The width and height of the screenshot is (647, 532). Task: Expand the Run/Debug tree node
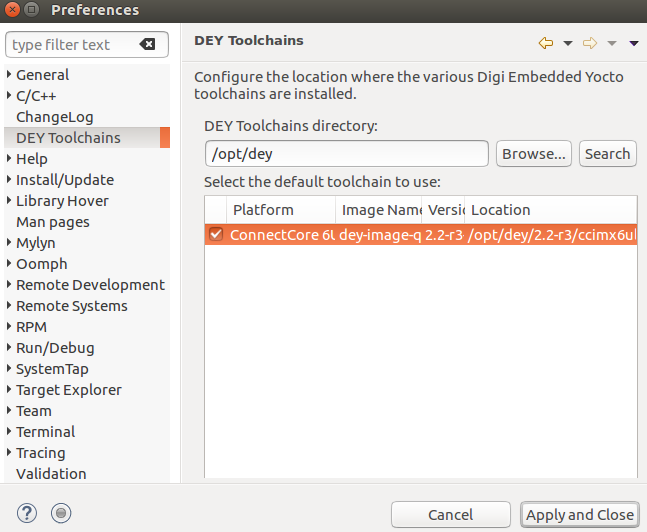click(x=9, y=348)
